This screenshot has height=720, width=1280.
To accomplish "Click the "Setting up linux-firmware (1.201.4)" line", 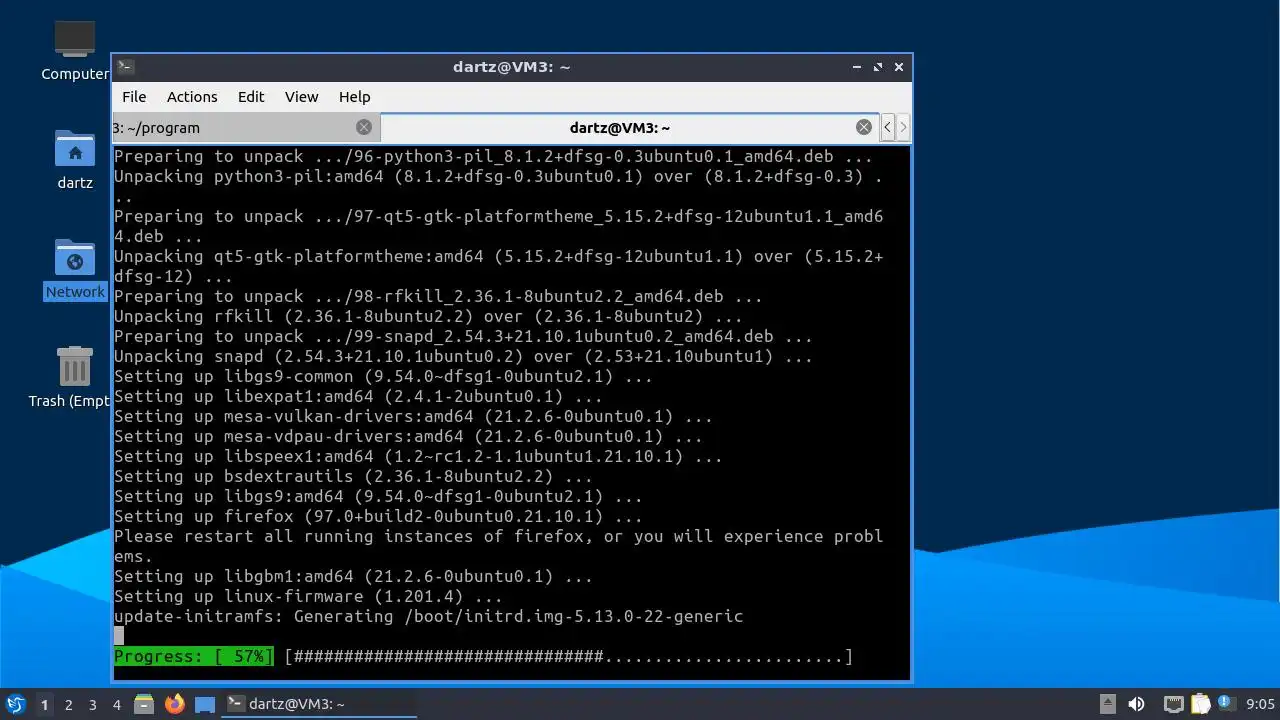I will tap(308, 597).
